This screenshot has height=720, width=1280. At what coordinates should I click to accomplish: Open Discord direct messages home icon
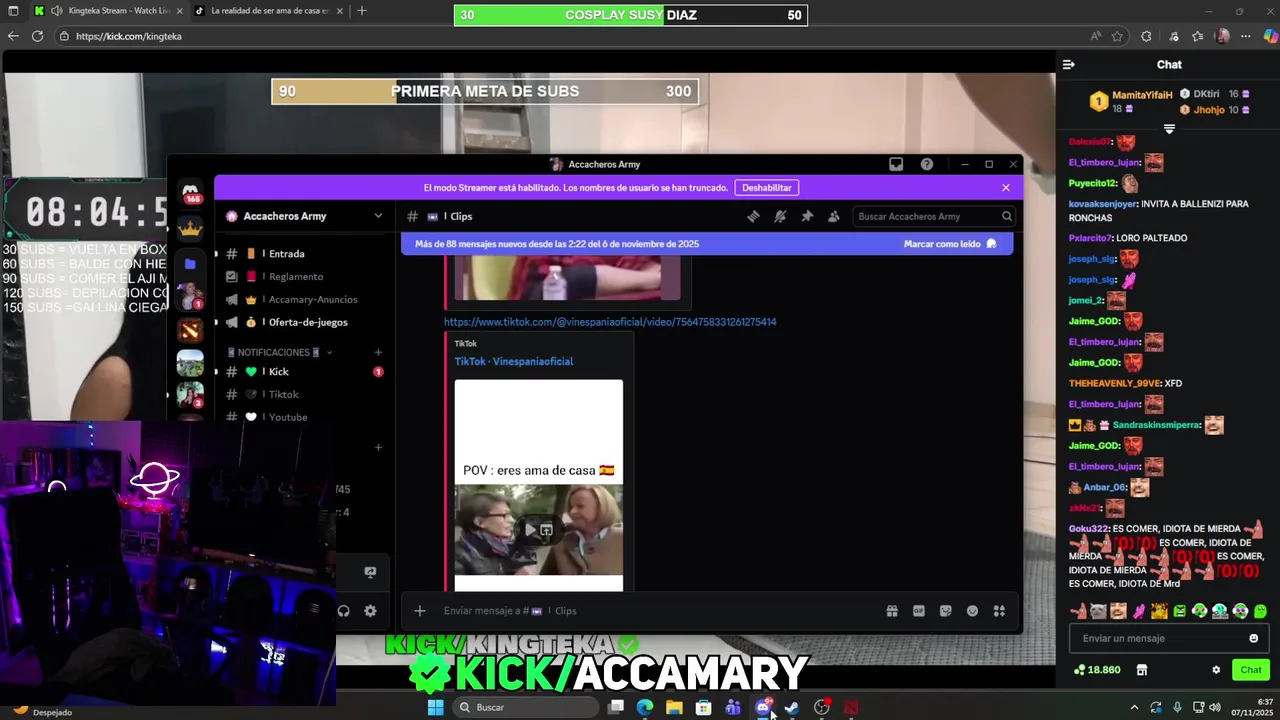[x=190, y=192]
